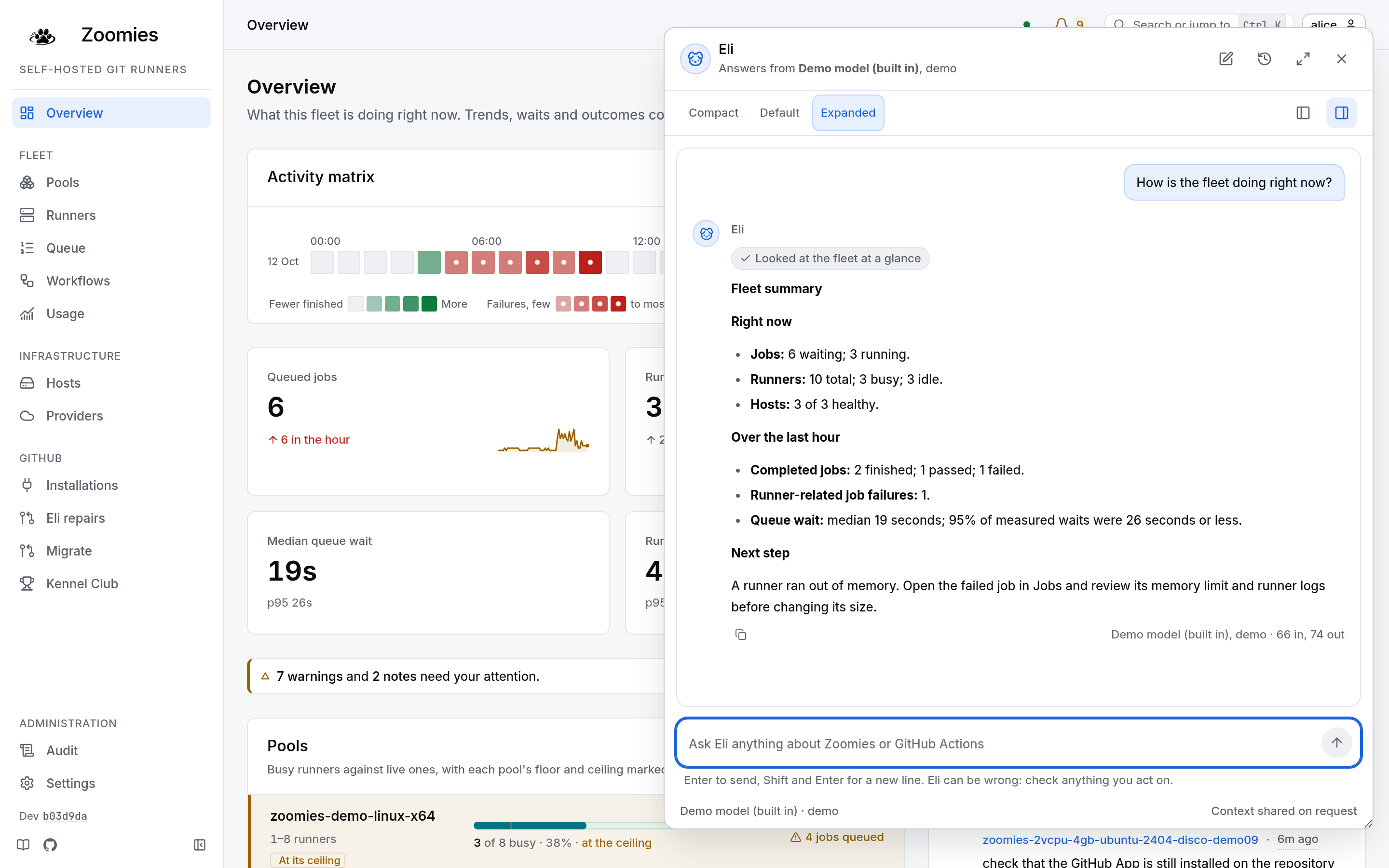The height and width of the screenshot is (868, 1389).
Task: Open Installations page
Action: click(111, 485)
